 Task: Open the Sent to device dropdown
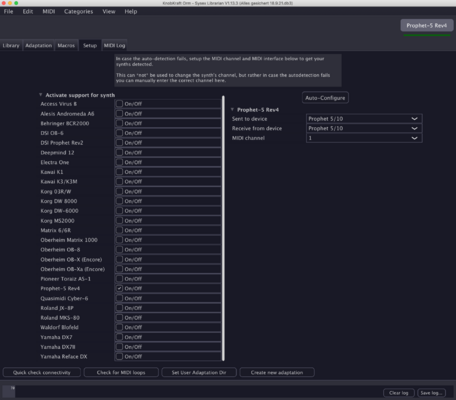pos(364,119)
